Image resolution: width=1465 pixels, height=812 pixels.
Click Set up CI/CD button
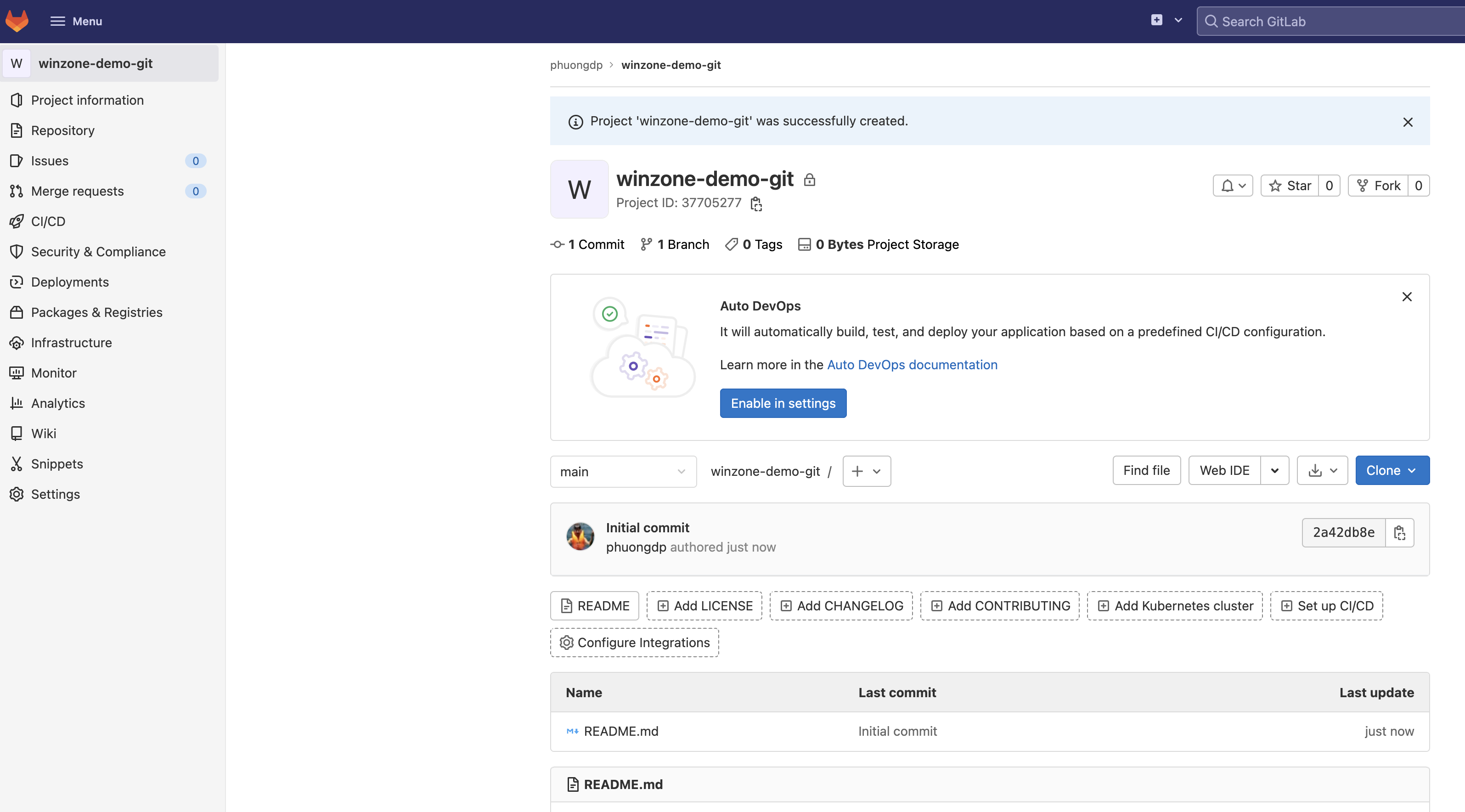tap(1327, 606)
